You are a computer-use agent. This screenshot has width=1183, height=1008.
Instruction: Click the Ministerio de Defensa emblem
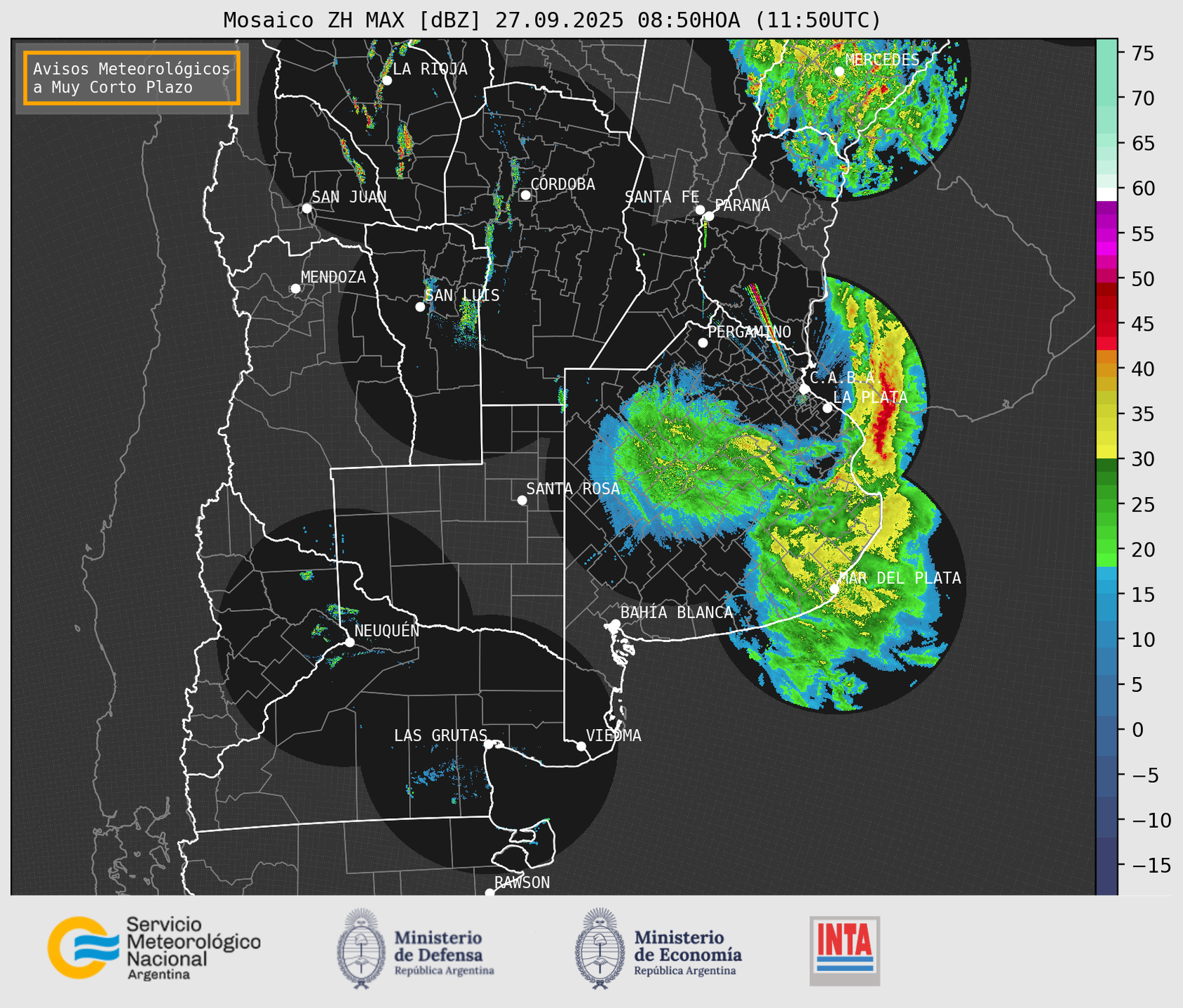tap(361, 948)
